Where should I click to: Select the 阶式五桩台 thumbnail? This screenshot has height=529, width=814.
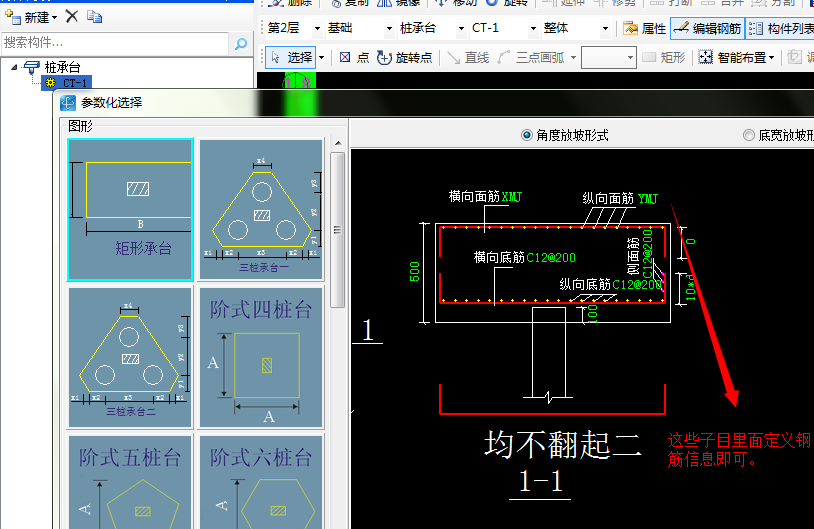[x=130, y=482]
